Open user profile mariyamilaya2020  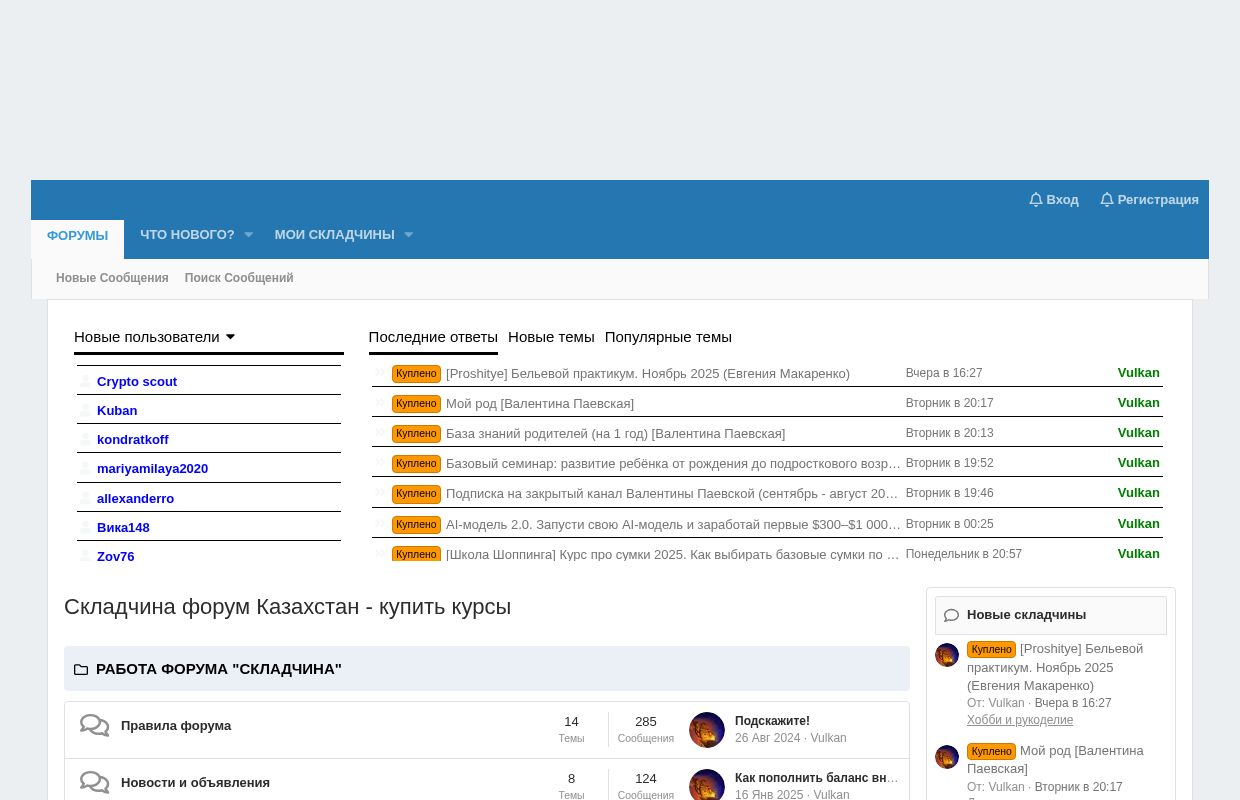pos(152,469)
